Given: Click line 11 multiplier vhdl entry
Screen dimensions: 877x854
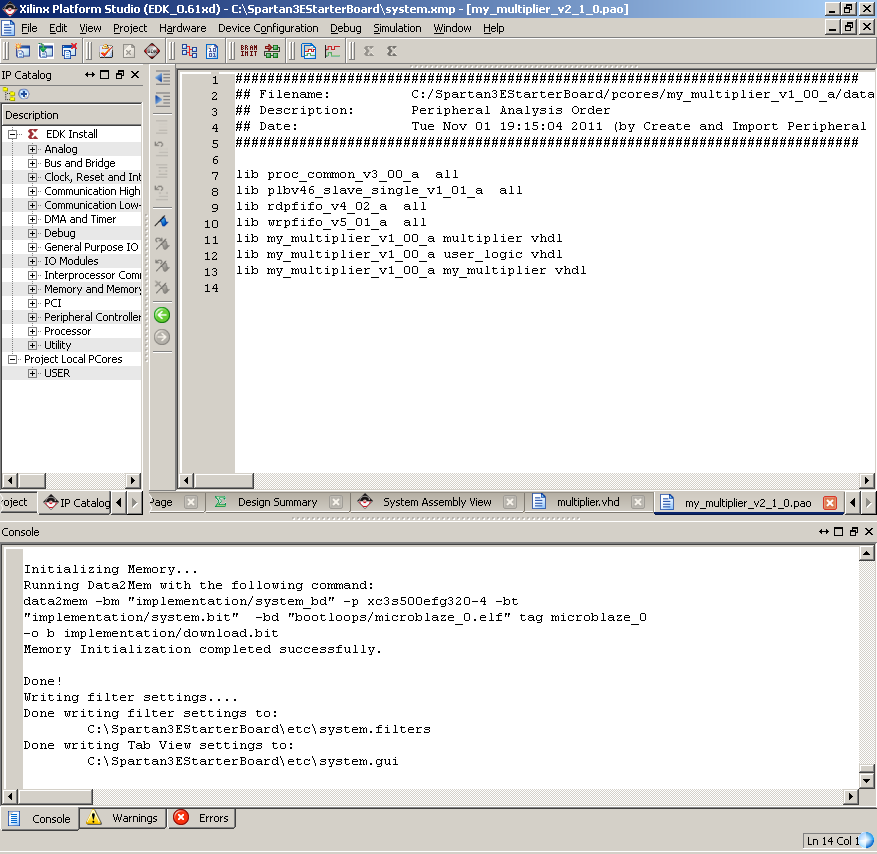Looking at the screenshot, I should click(399, 238).
